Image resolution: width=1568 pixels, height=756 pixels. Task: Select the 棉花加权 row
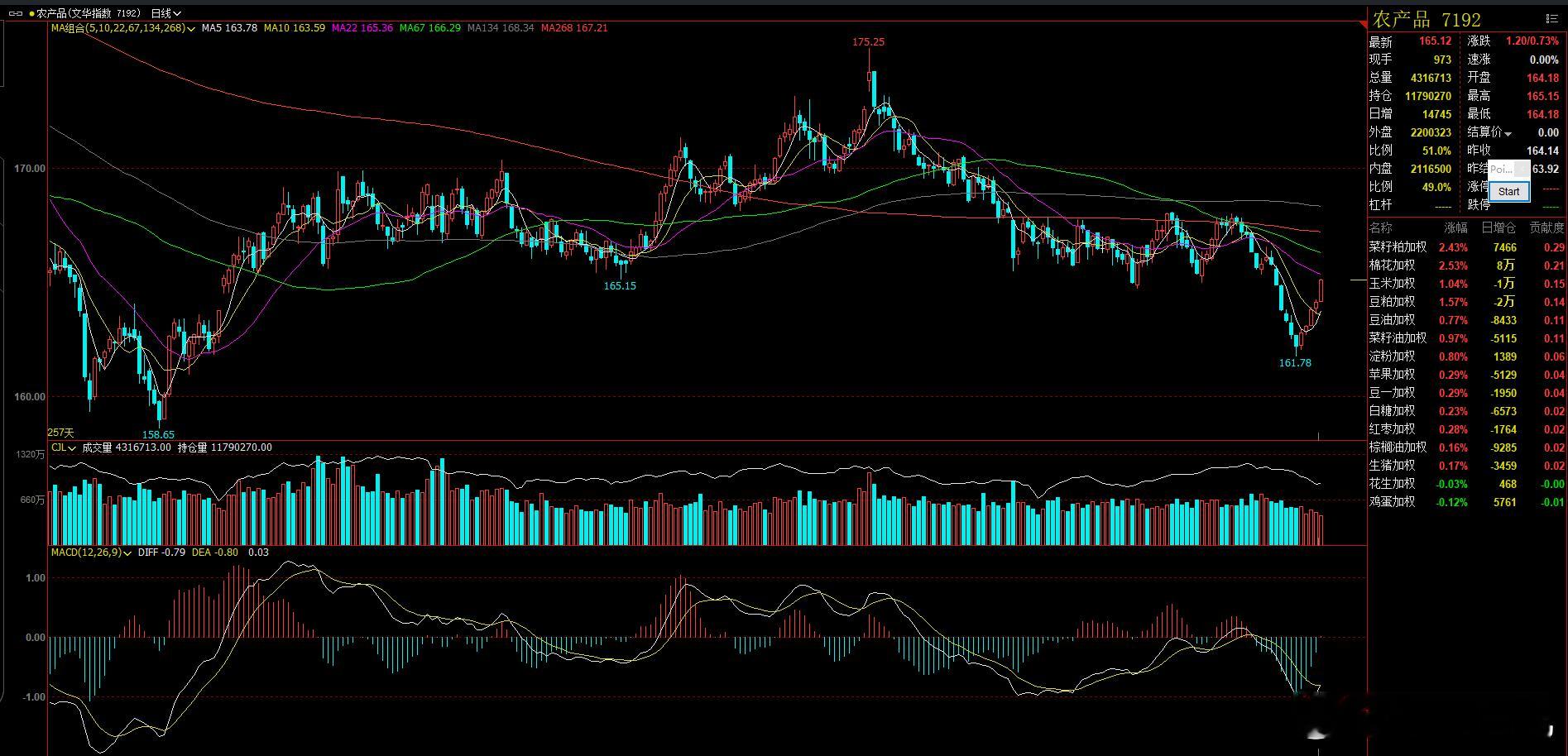click(1467, 266)
